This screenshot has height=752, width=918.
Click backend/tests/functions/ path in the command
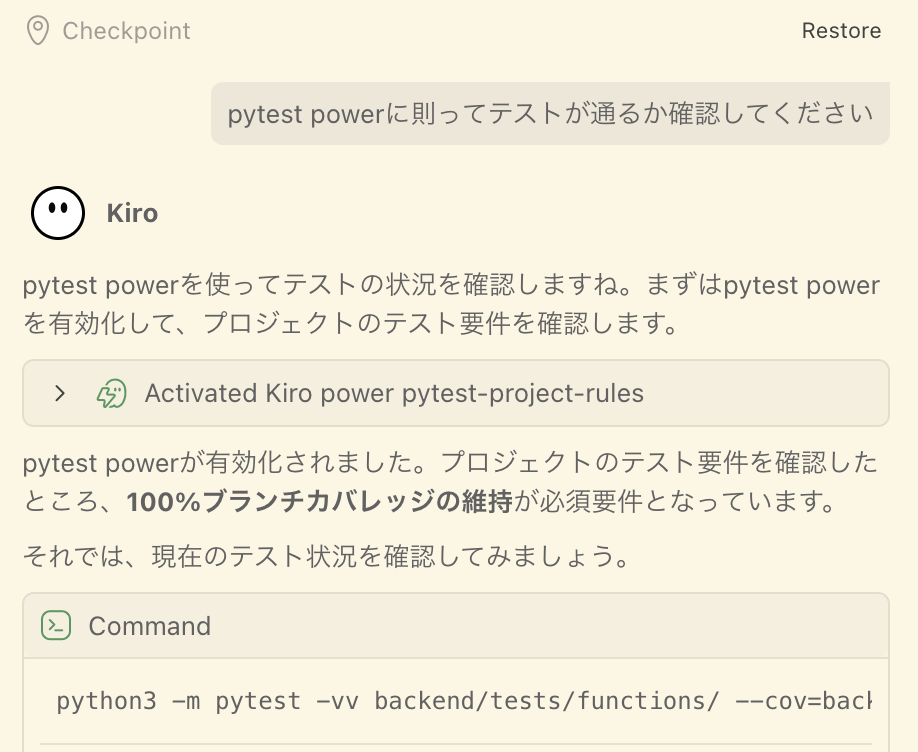pyautogui.click(x=546, y=701)
